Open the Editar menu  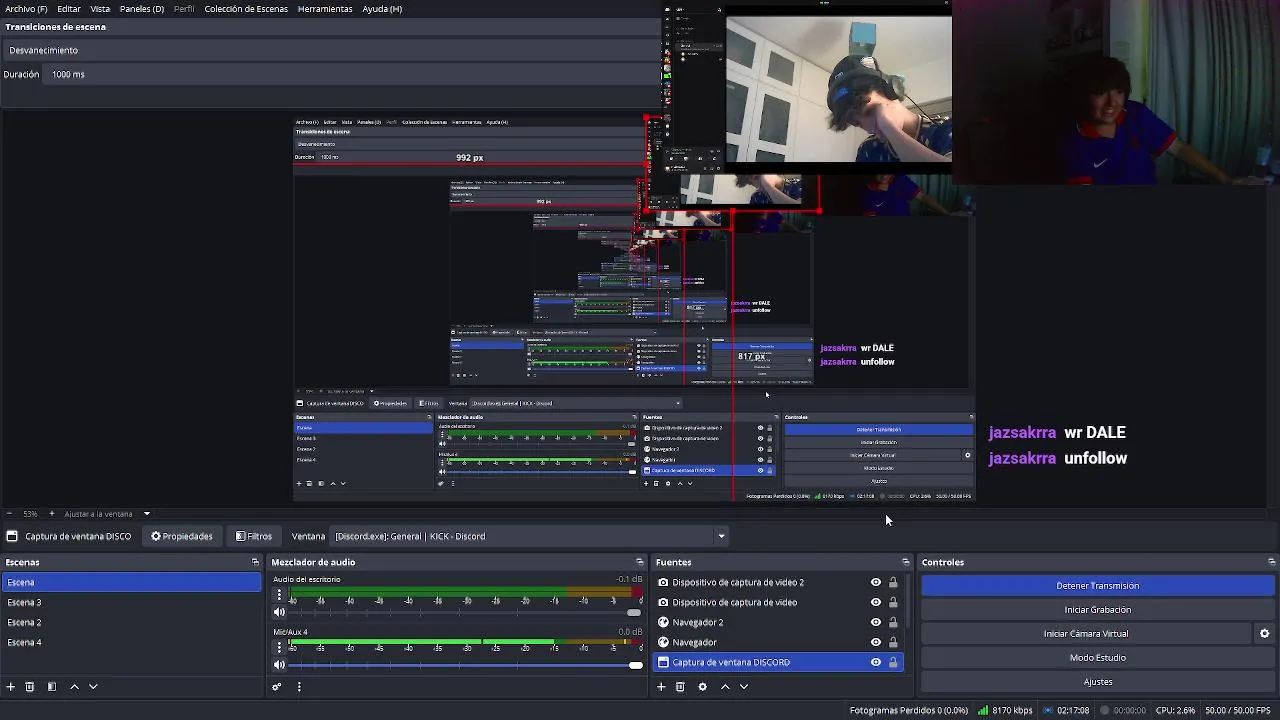point(69,9)
